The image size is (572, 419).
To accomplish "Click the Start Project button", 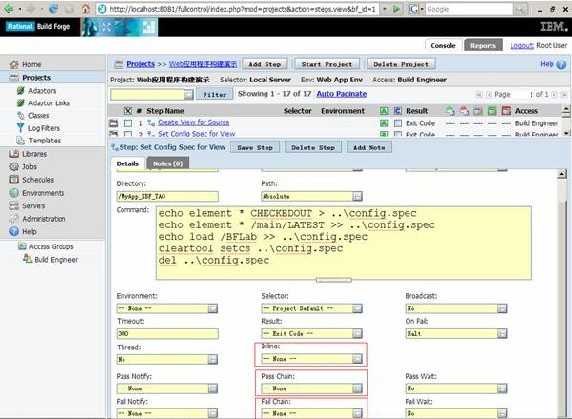I will 327,65.
